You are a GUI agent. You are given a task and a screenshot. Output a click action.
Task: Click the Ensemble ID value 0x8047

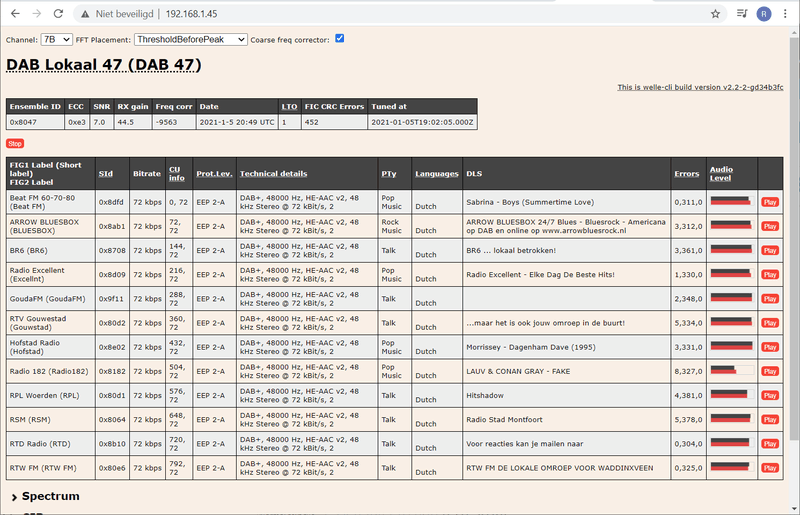pos(23,122)
